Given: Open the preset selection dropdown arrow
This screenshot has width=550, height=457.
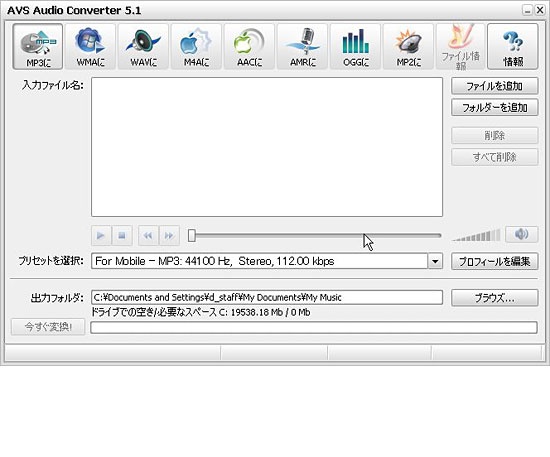Looking at the screenshot, I should click(435, 261).
